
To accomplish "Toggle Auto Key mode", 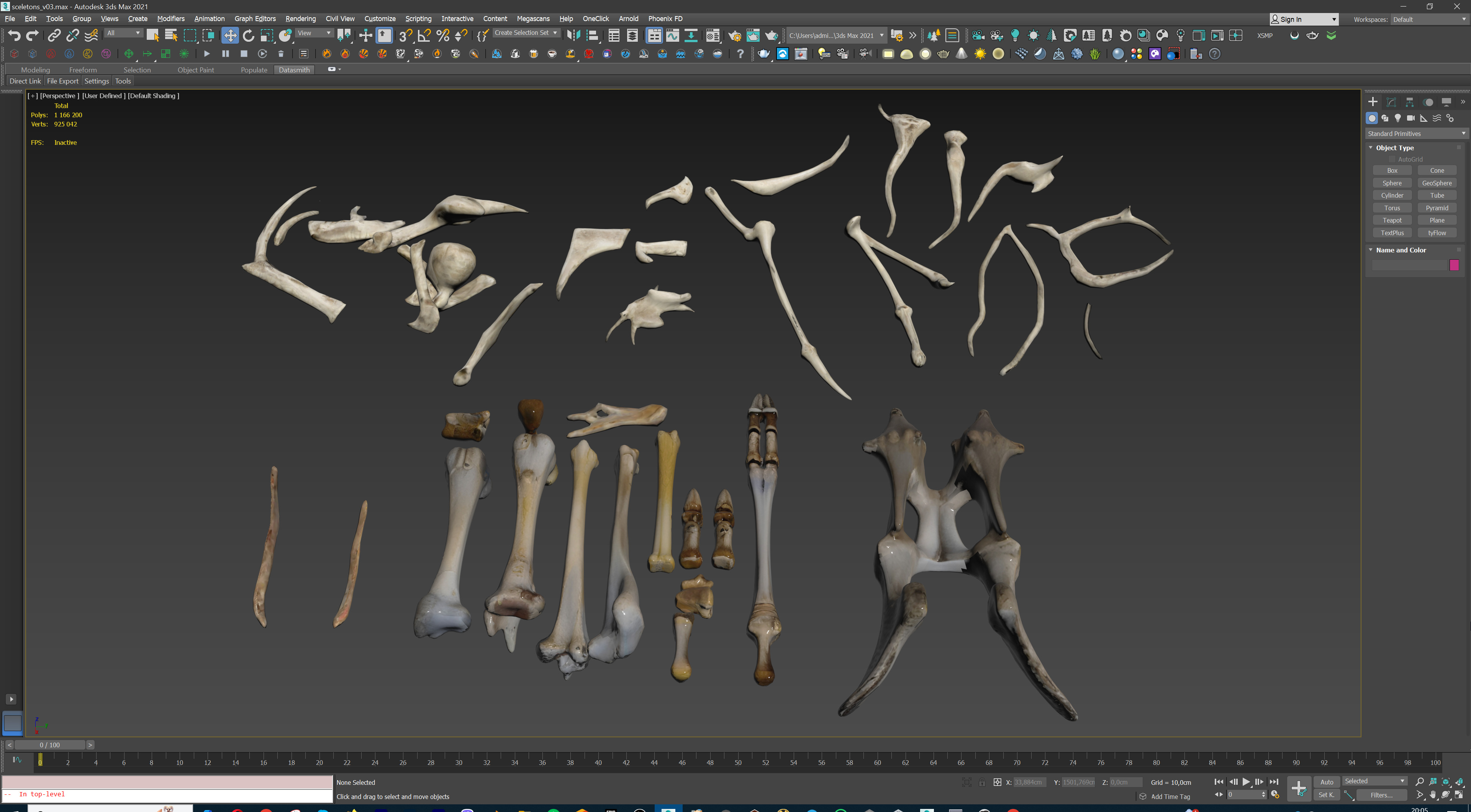I will pos(1327,782).
